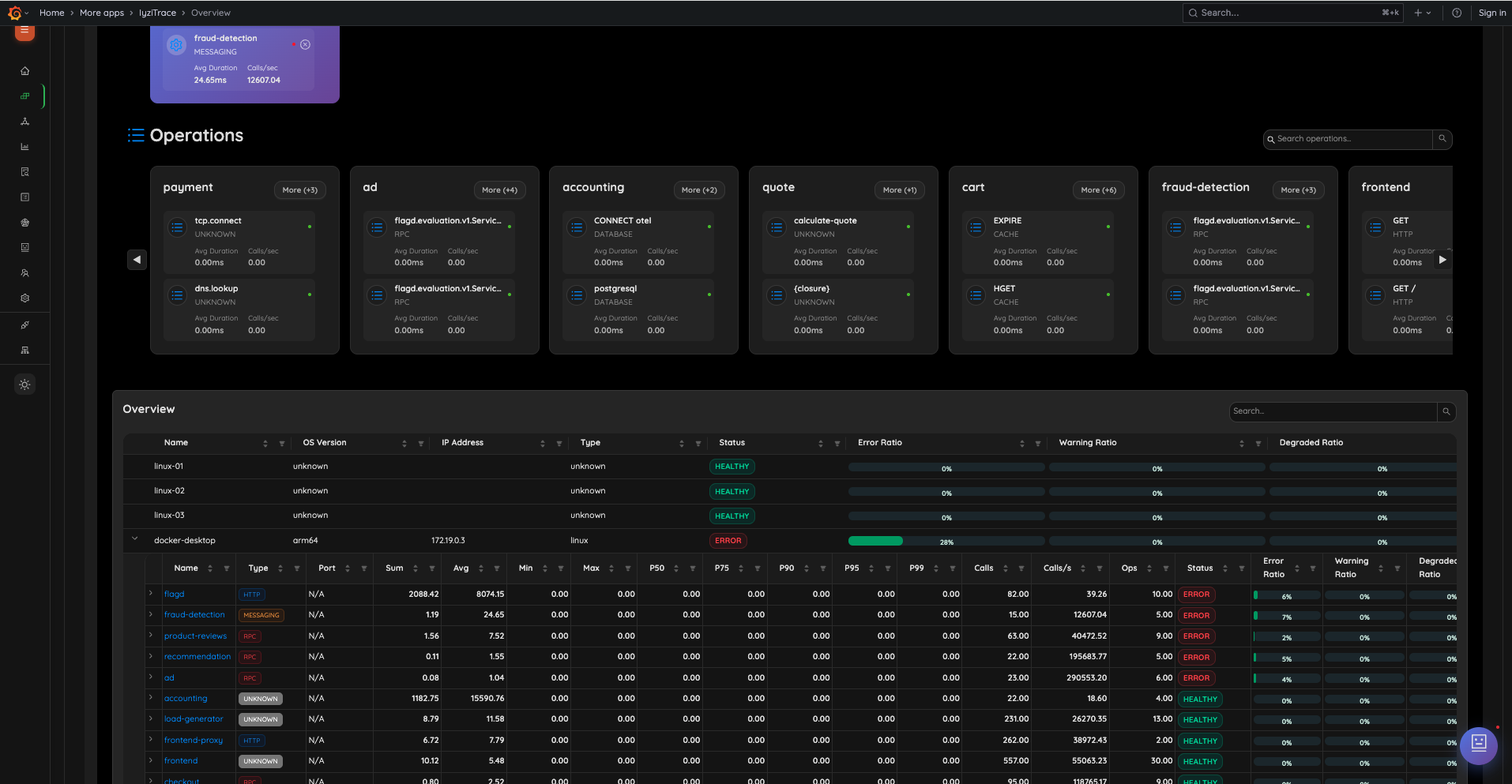Open the Home icon in the left sidebar
1512x784 pixels.
(x=24, y=70)
